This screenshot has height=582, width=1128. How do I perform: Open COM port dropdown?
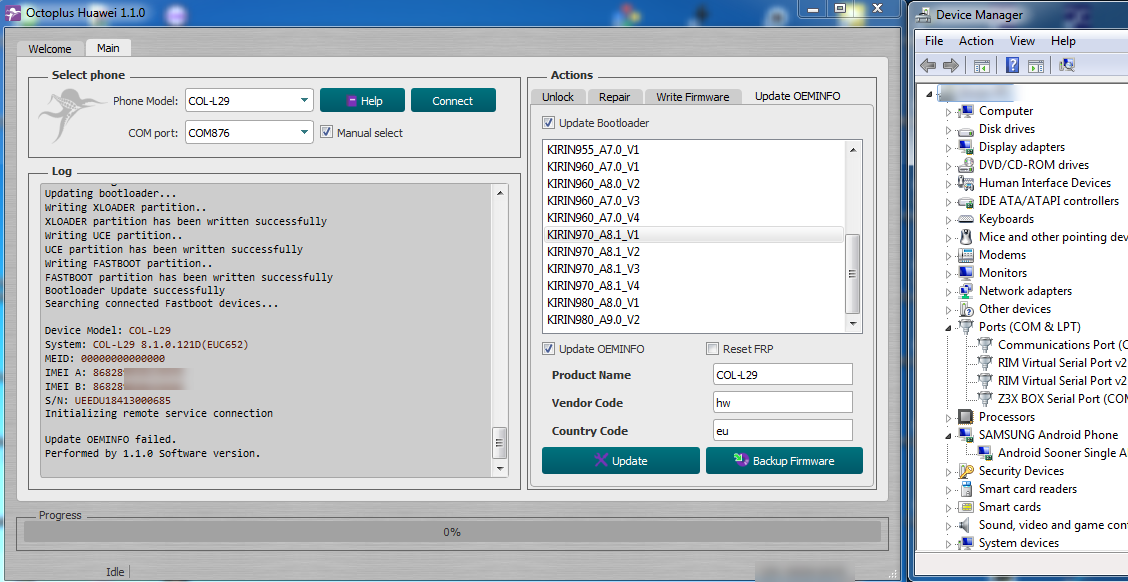pyautogui.click(x=304, y=132)
